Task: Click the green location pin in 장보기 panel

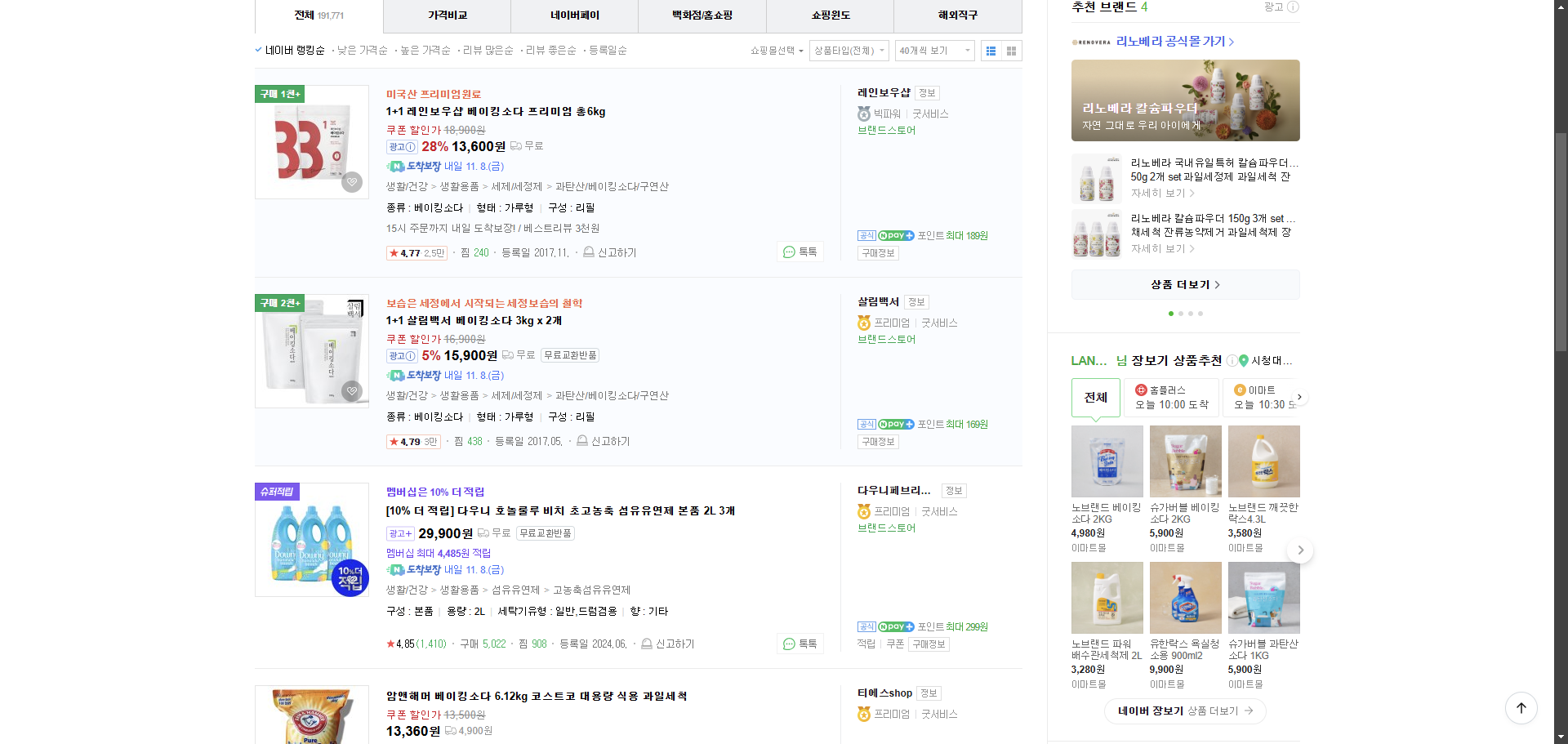Action: pyautogui.click(x=1243, y=360)
